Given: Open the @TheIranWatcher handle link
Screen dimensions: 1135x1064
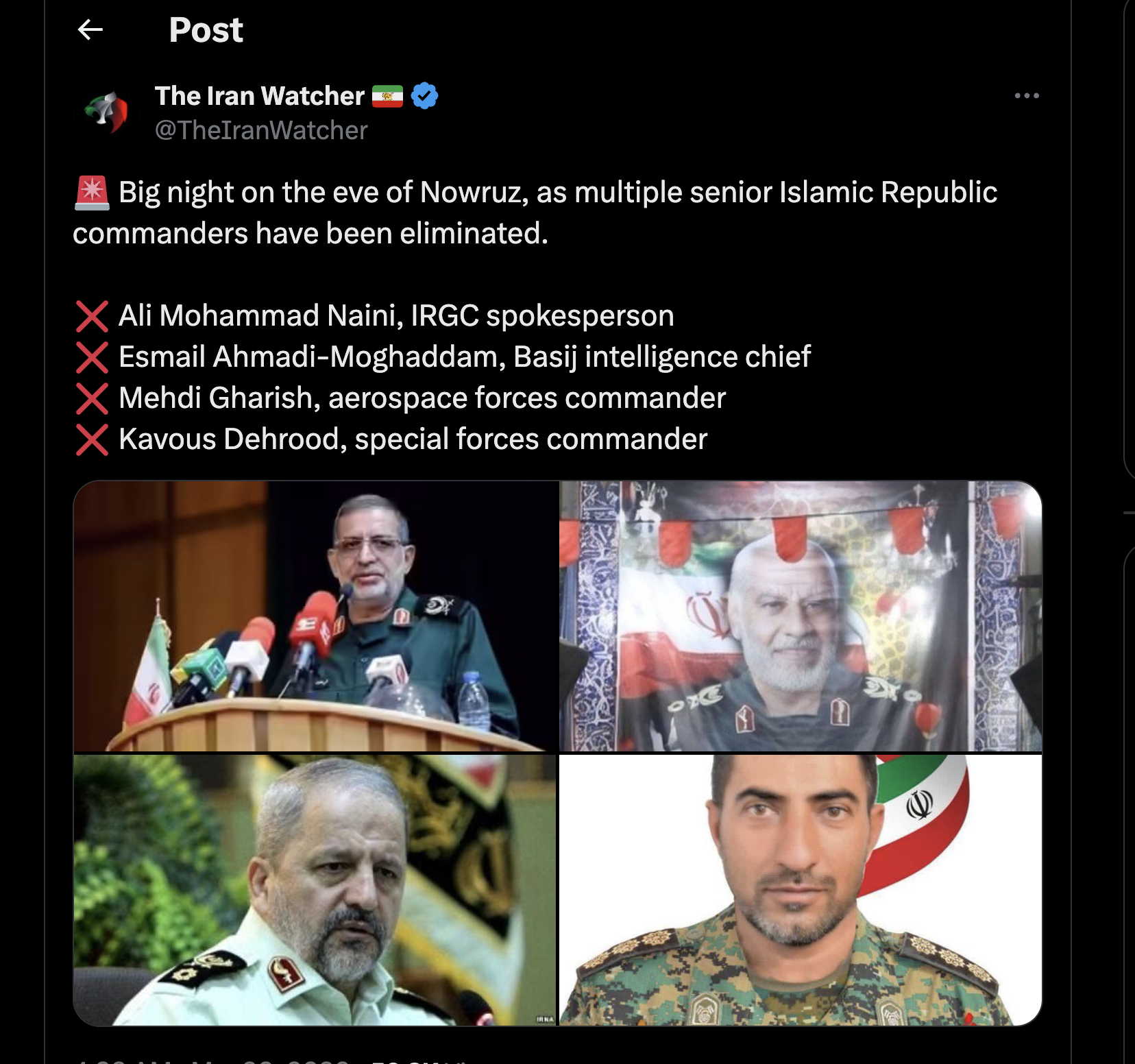Looking at the screenshot, I should click(261, 130).
